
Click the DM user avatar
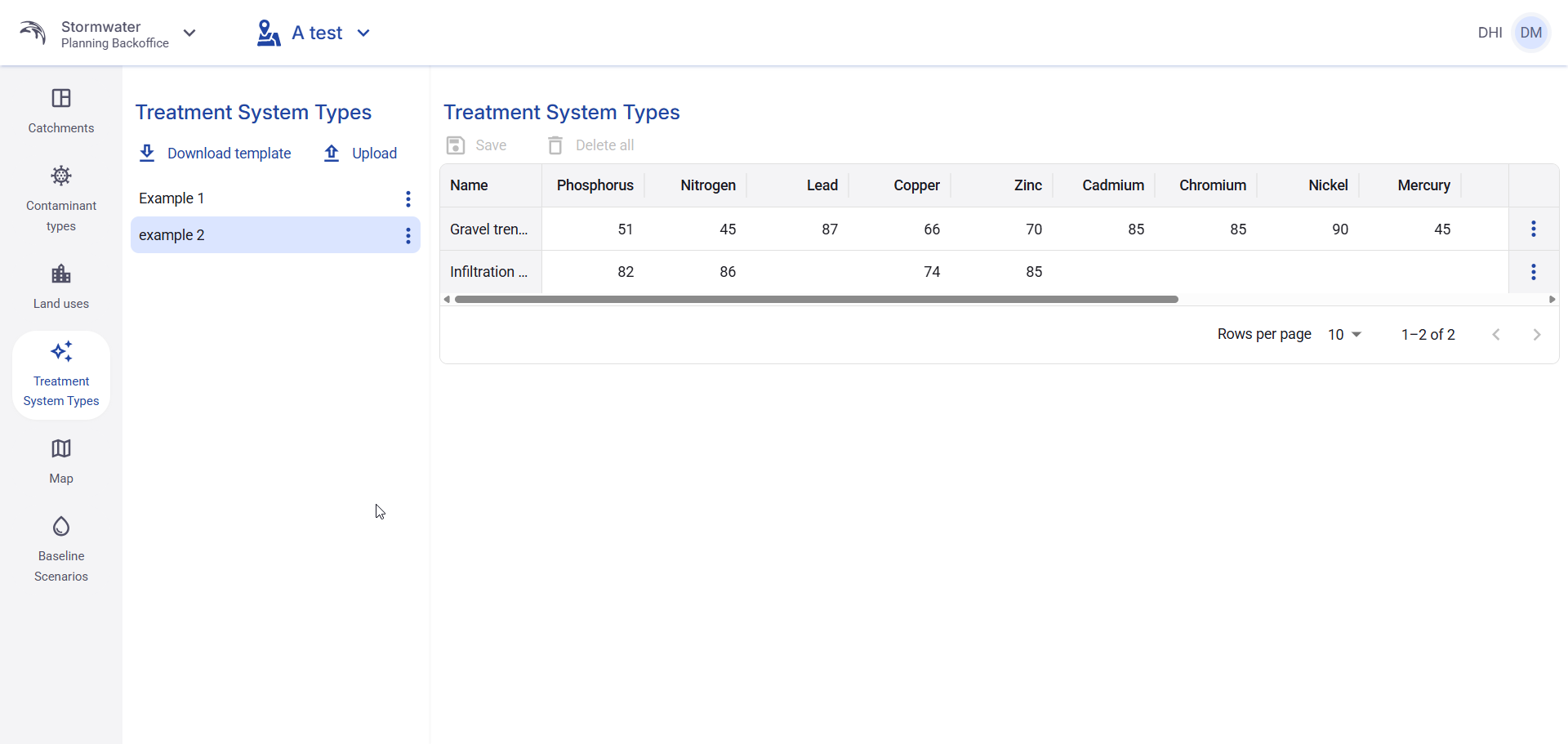click(1531, 33)
